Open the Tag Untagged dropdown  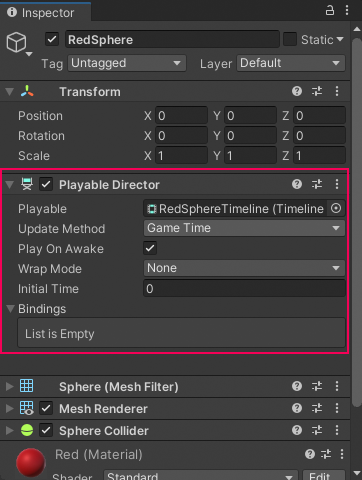pos(127,63)
